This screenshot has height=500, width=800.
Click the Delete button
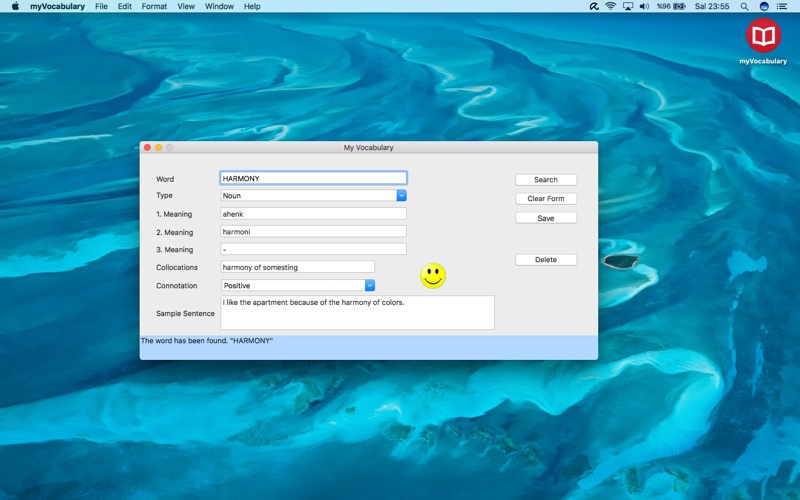546,260
